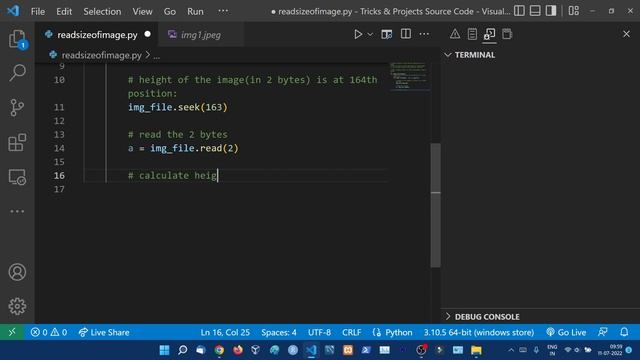Show hidden system tray icons chevron
Image resolution: width=640 pixels, height=360 pixels.
pos(511,350)
